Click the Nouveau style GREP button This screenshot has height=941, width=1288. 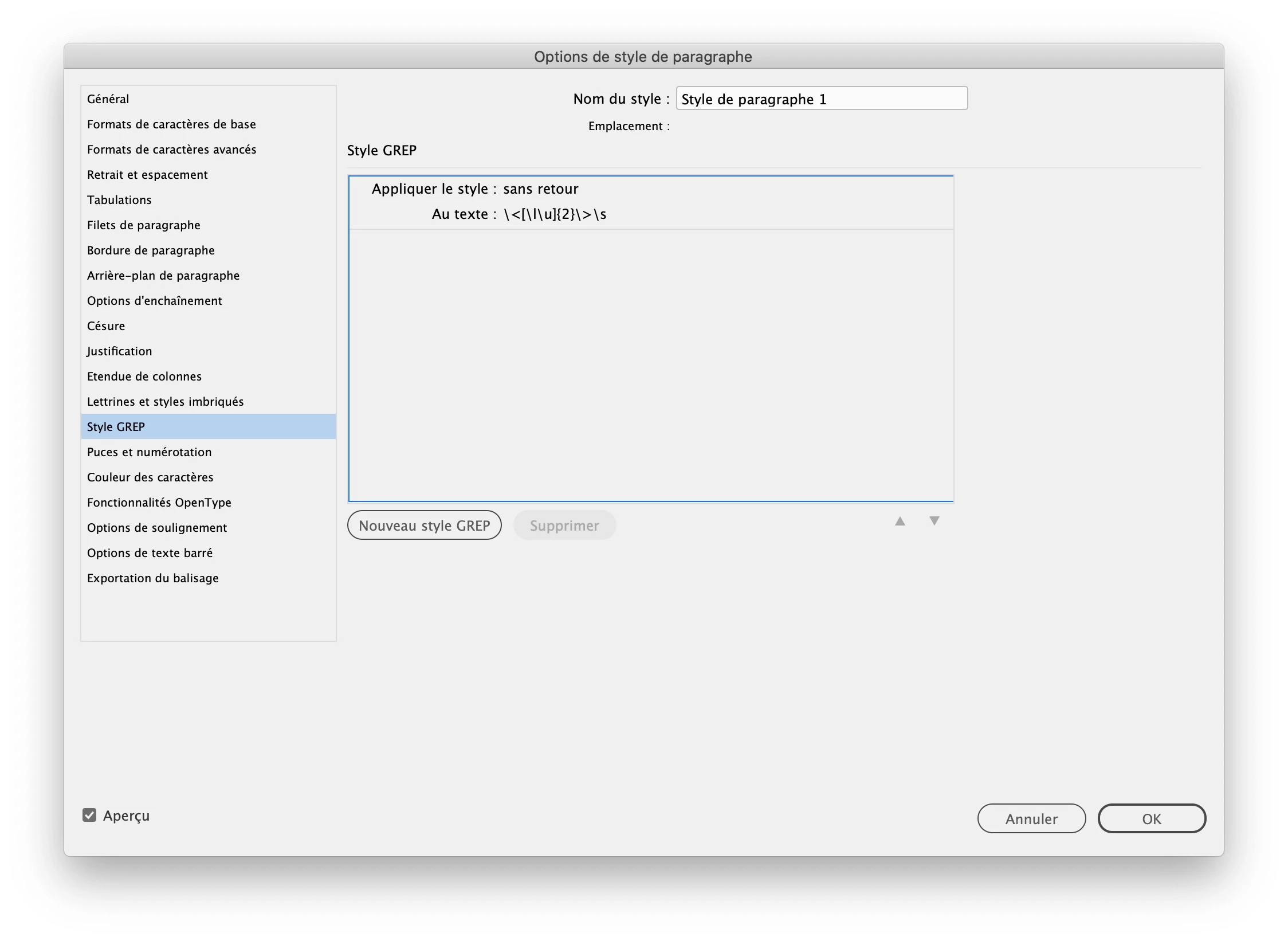[424, 526]
